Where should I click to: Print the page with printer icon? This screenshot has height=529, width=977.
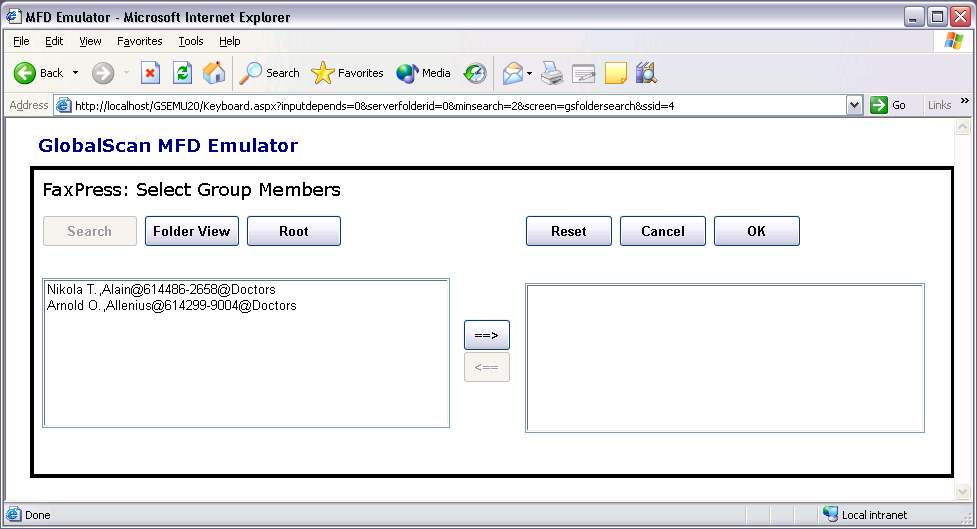pyautogui.click(x=552, y=73)
